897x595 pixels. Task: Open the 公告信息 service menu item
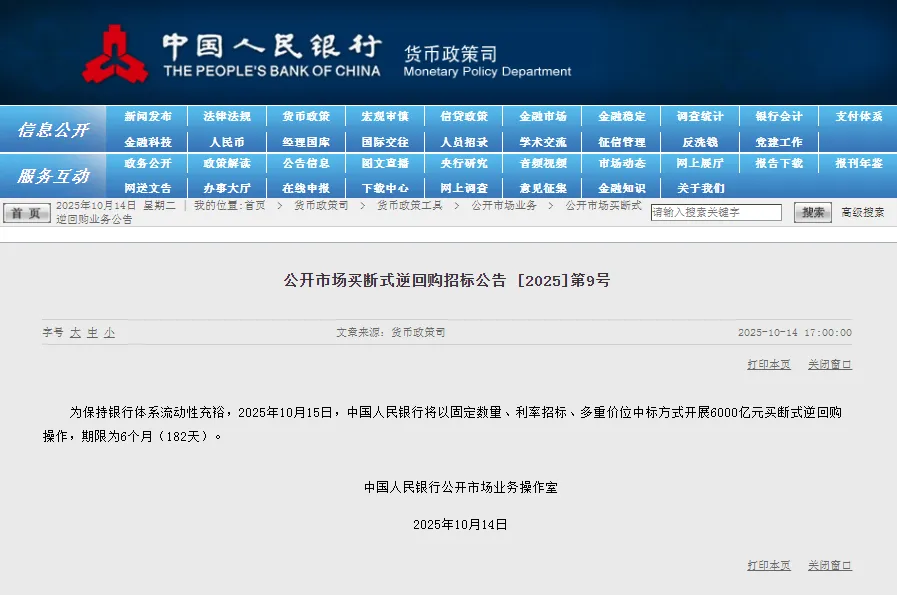[x=306, y=163]
